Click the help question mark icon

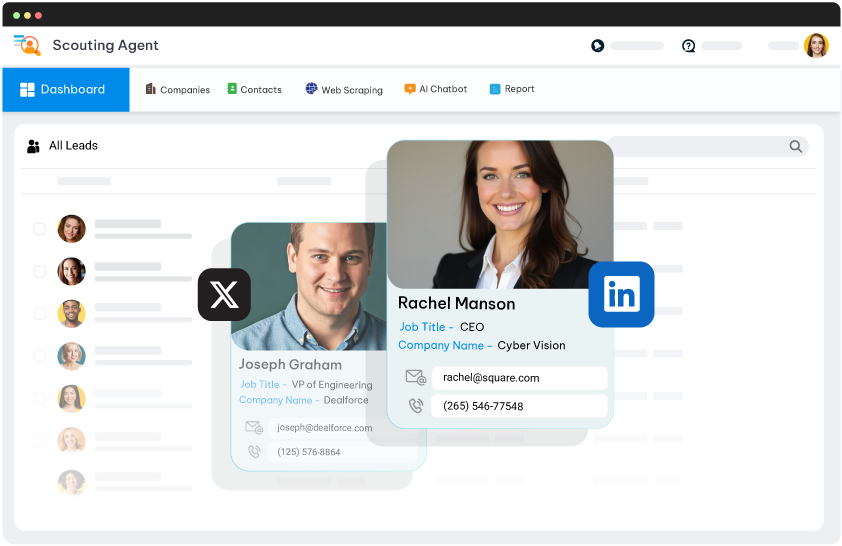688,46
